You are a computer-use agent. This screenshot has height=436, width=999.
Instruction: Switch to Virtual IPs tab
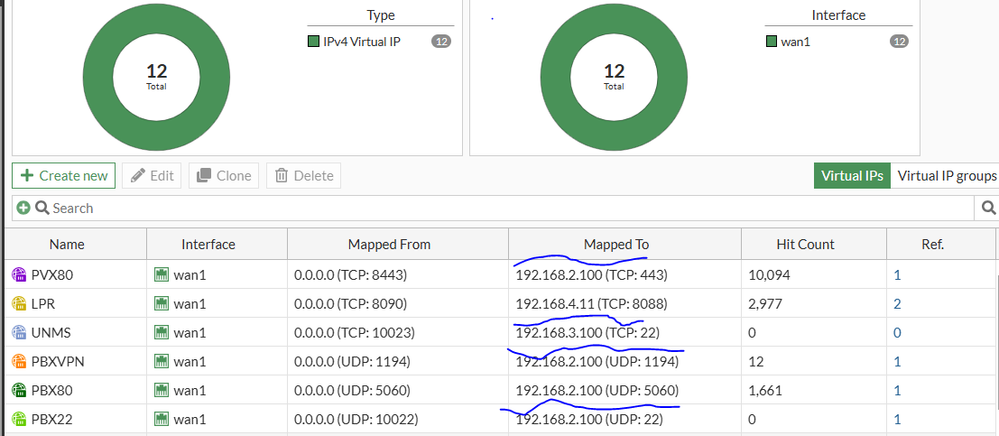click(x=852, y=176)
